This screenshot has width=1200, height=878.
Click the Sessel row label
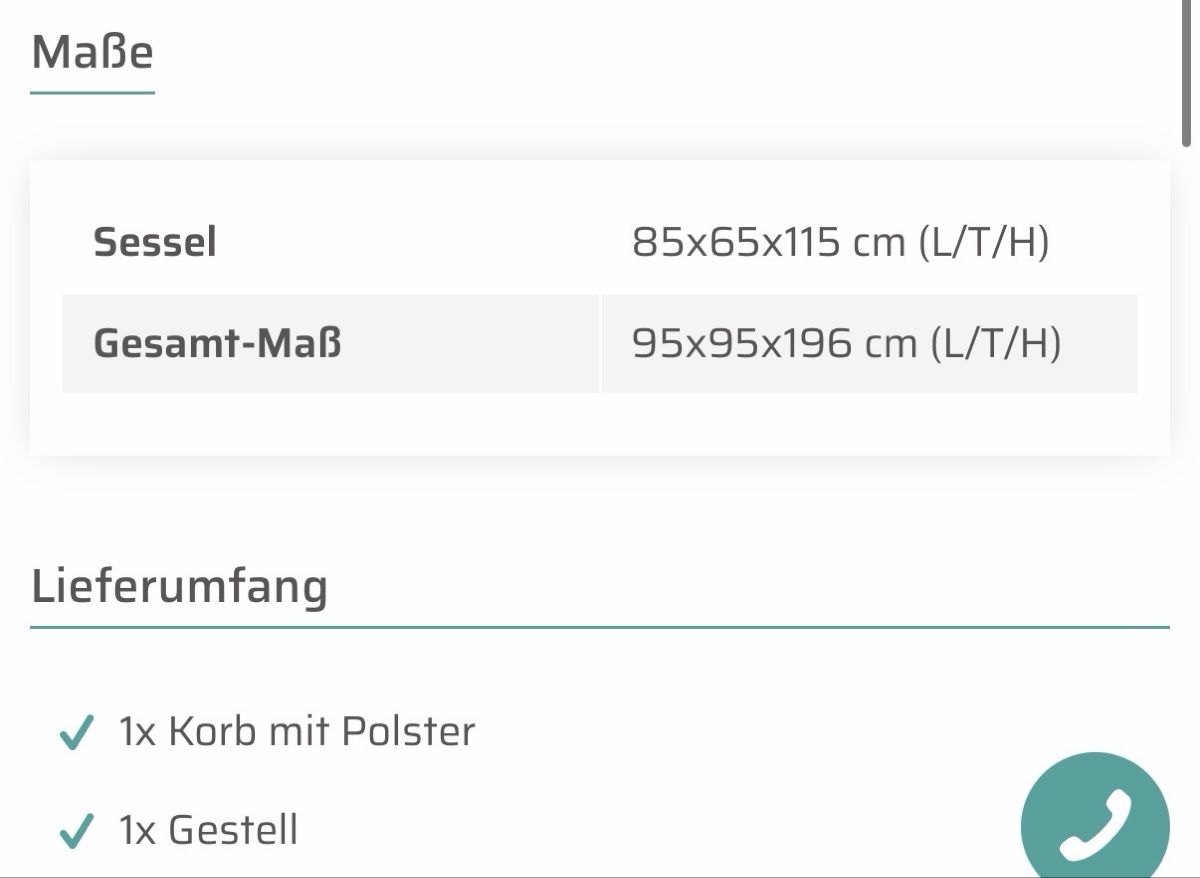click(155, 243)
